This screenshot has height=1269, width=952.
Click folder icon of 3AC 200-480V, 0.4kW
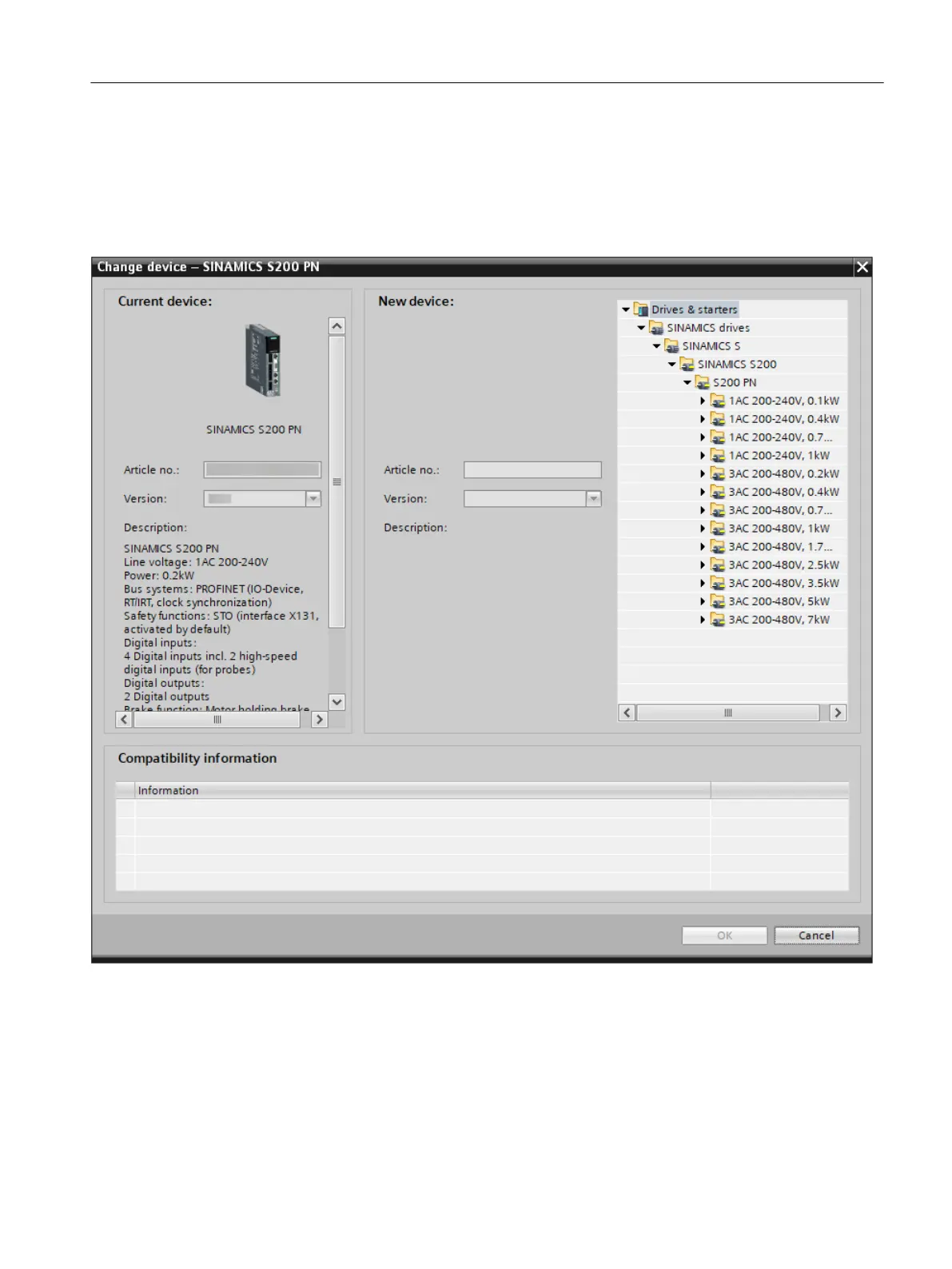click(x=718, y=493)
